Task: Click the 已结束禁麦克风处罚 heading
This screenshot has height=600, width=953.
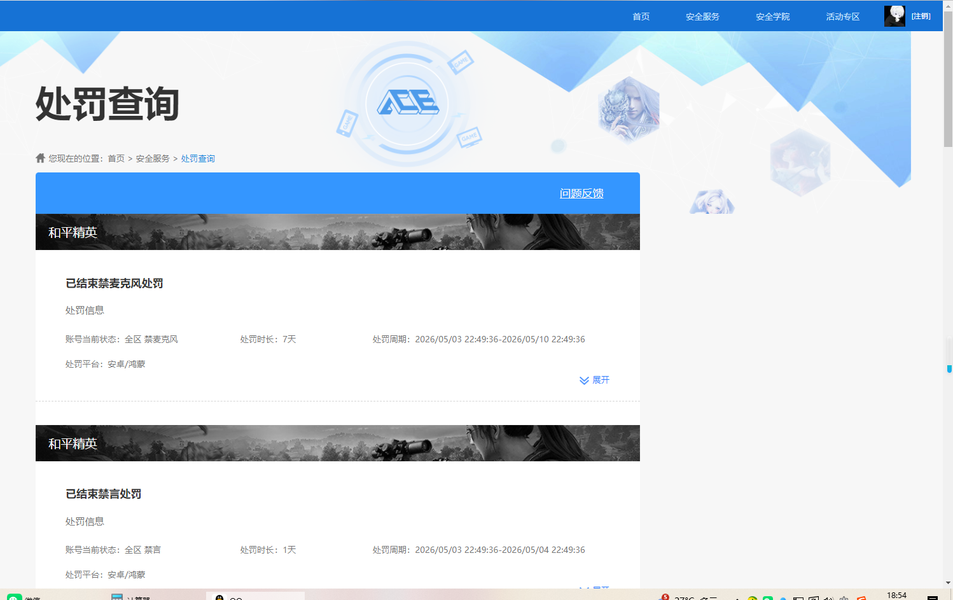Action: pos(114,283)
